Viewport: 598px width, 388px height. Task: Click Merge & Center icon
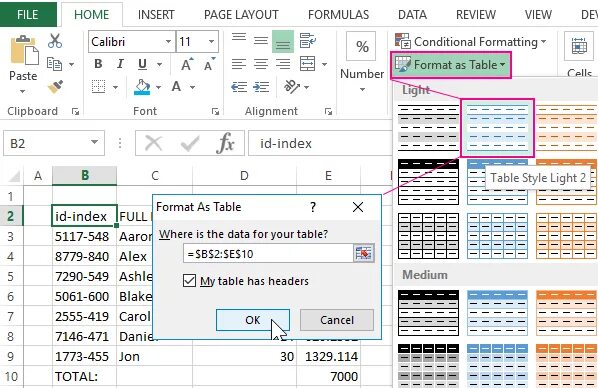pyautogui.click(x=307, y=64)
